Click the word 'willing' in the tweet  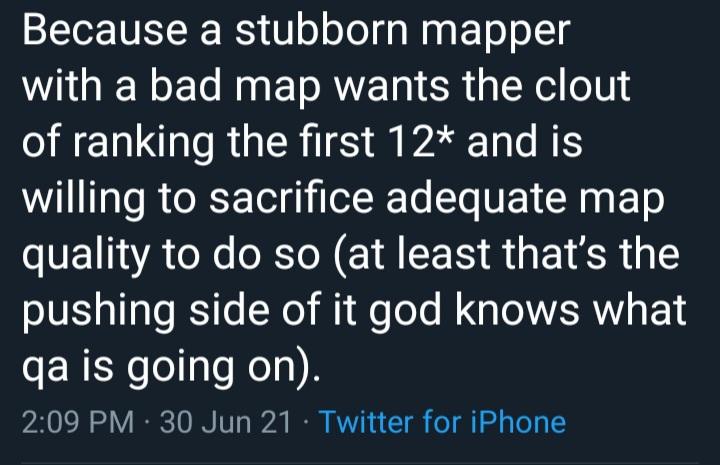click(83, 202)
